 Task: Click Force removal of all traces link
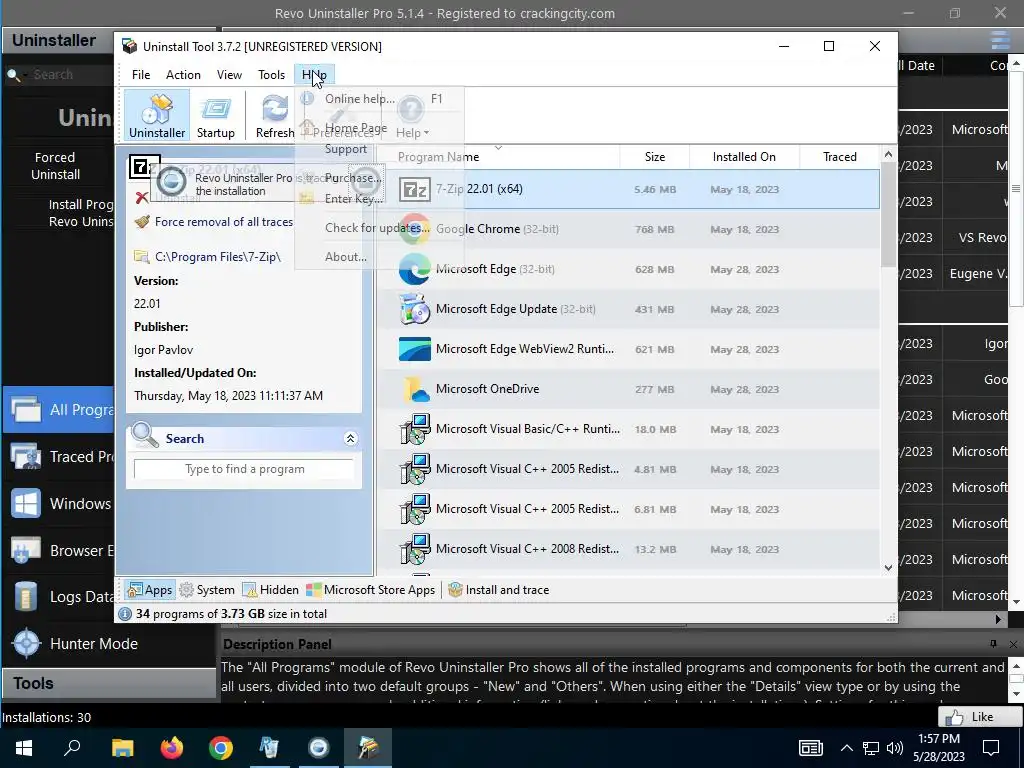pos(223,221)
